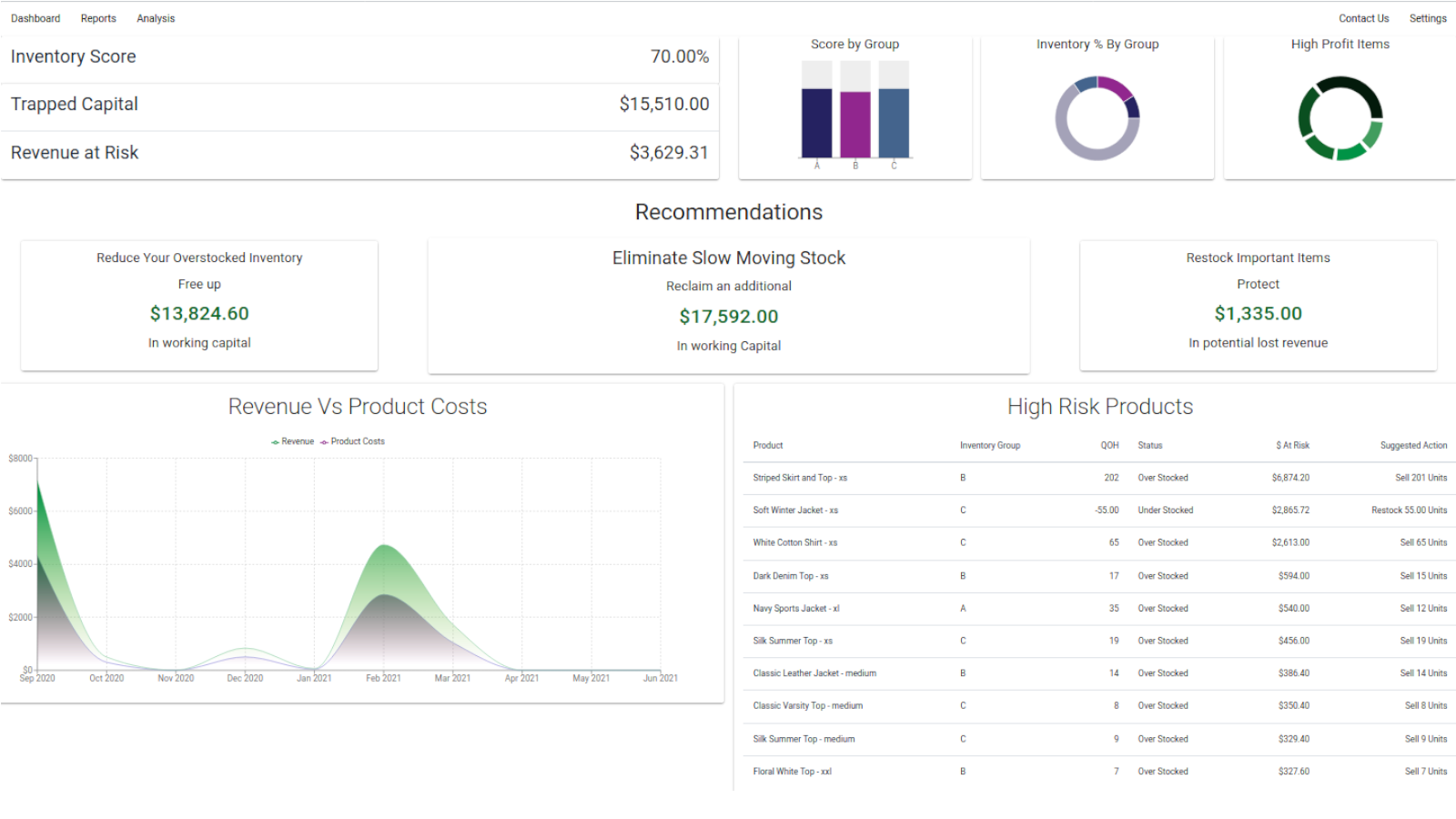Click the $2,613.00 at-risk value
Viewport: 1456px width, 819px height.
click(1290, 542)
